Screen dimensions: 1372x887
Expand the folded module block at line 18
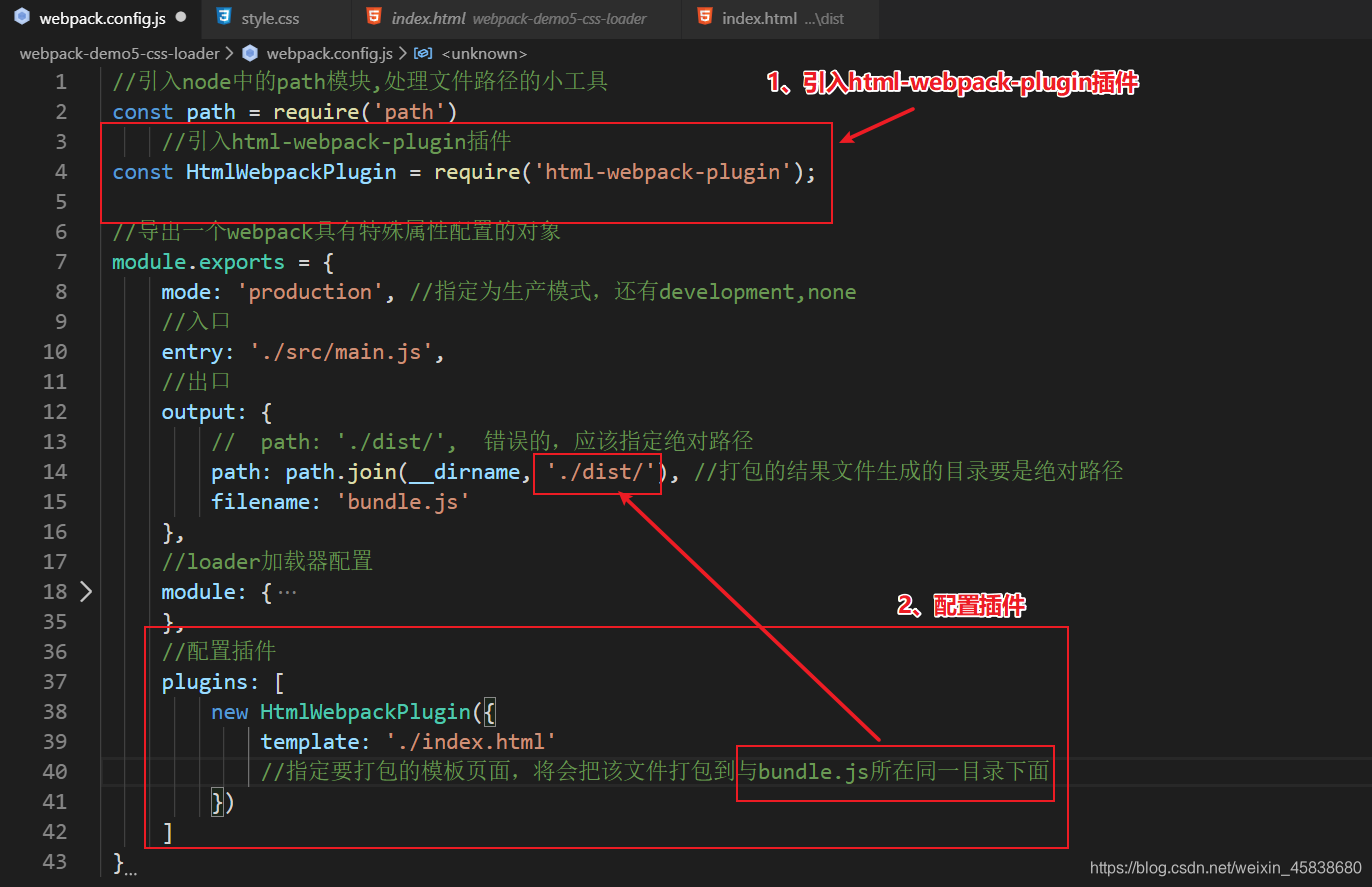86,591
